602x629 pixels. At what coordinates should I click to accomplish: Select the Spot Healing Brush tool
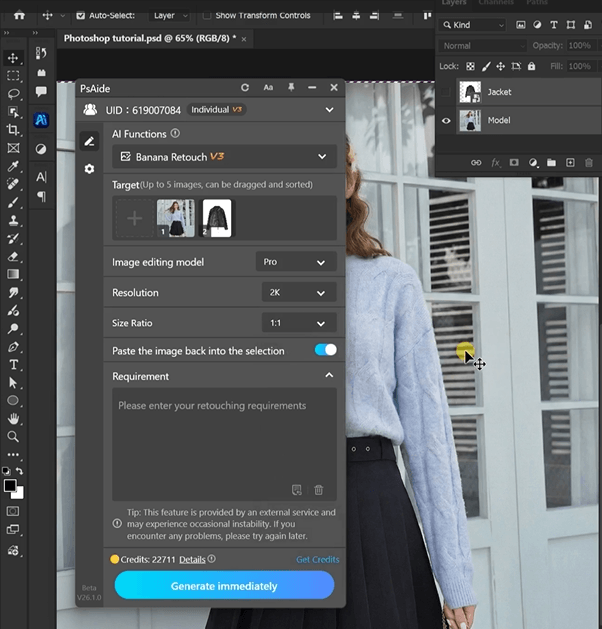click(x=13, y=184)
